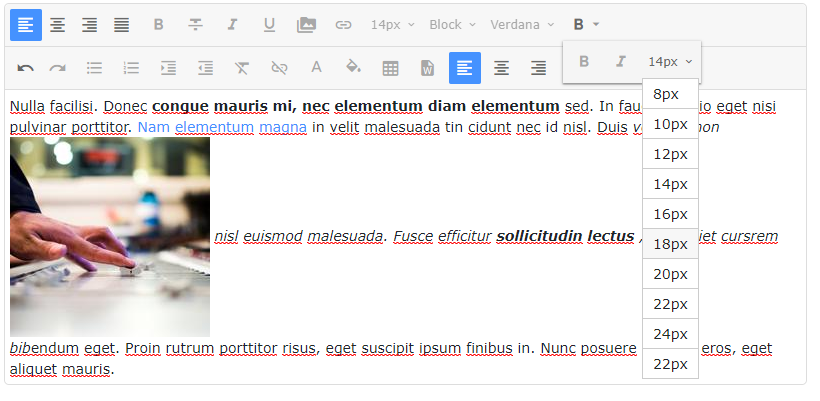Viewport: 820px width, 401px height.
Task: Click bold italic text 'sollicitudin lectus'
Action: point(565,236)
